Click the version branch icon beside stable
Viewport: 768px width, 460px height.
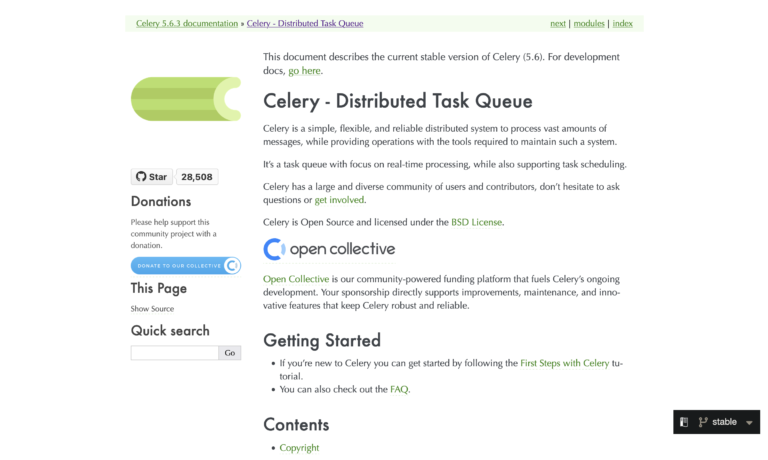703,422
